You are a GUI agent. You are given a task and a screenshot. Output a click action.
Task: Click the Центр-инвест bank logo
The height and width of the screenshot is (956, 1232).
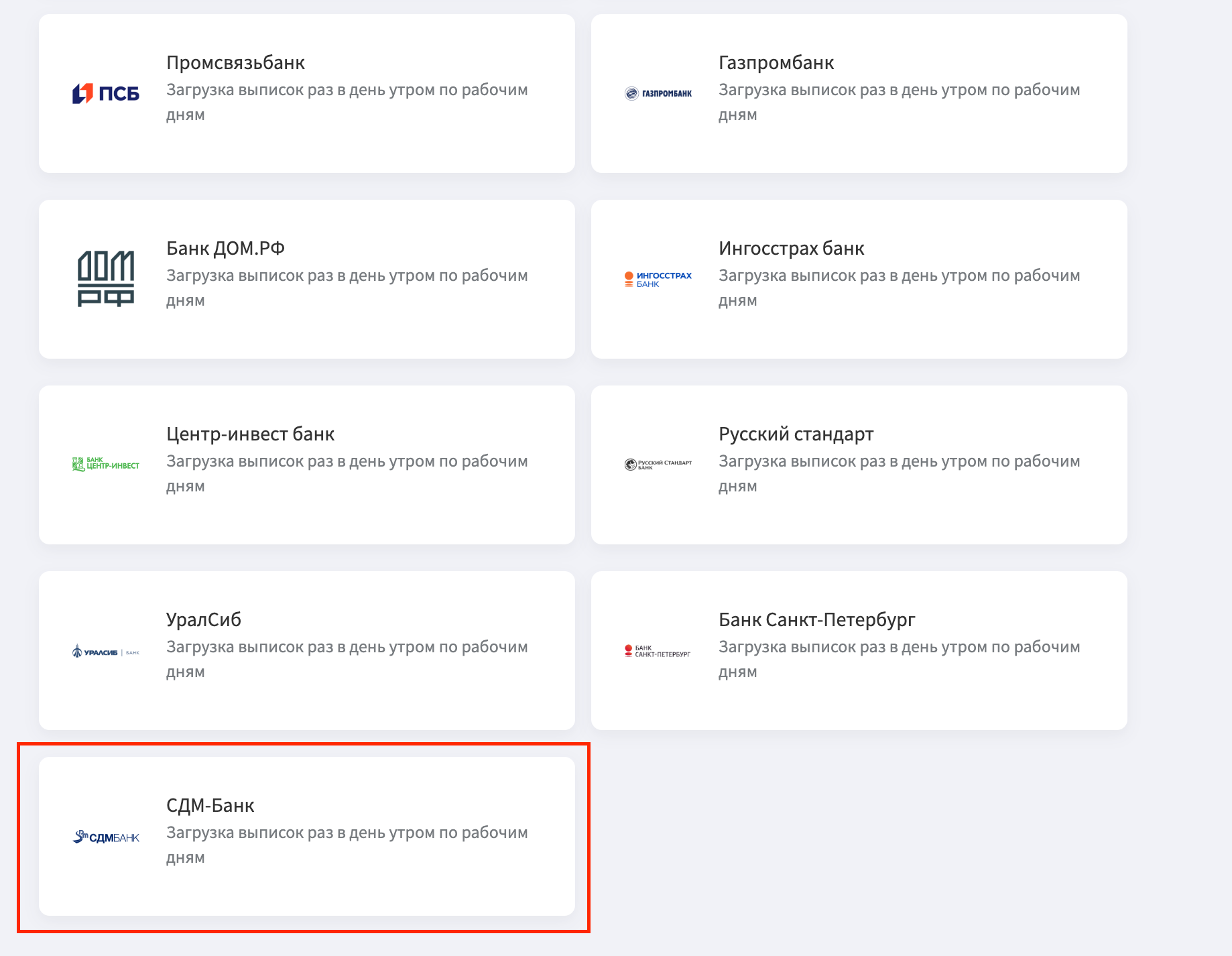pos(106,464)
